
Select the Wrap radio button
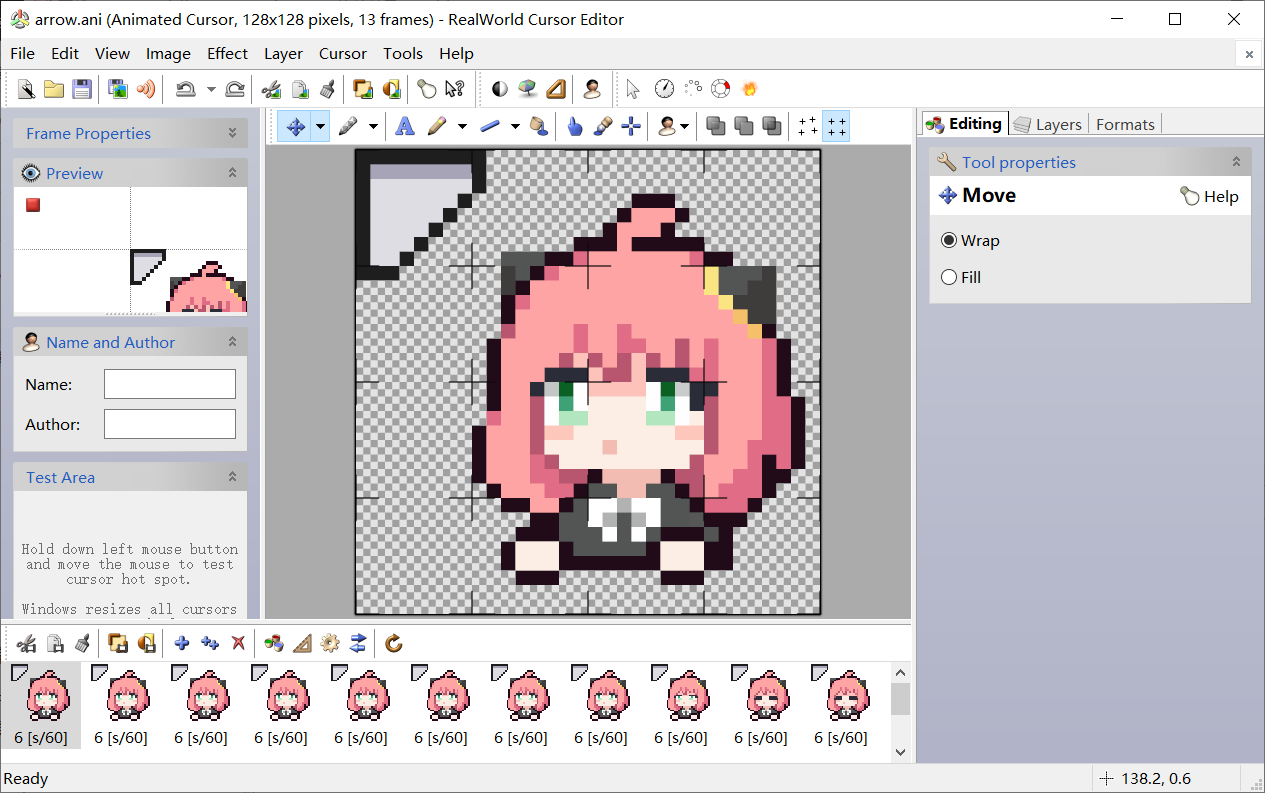[x=949, y=241]
